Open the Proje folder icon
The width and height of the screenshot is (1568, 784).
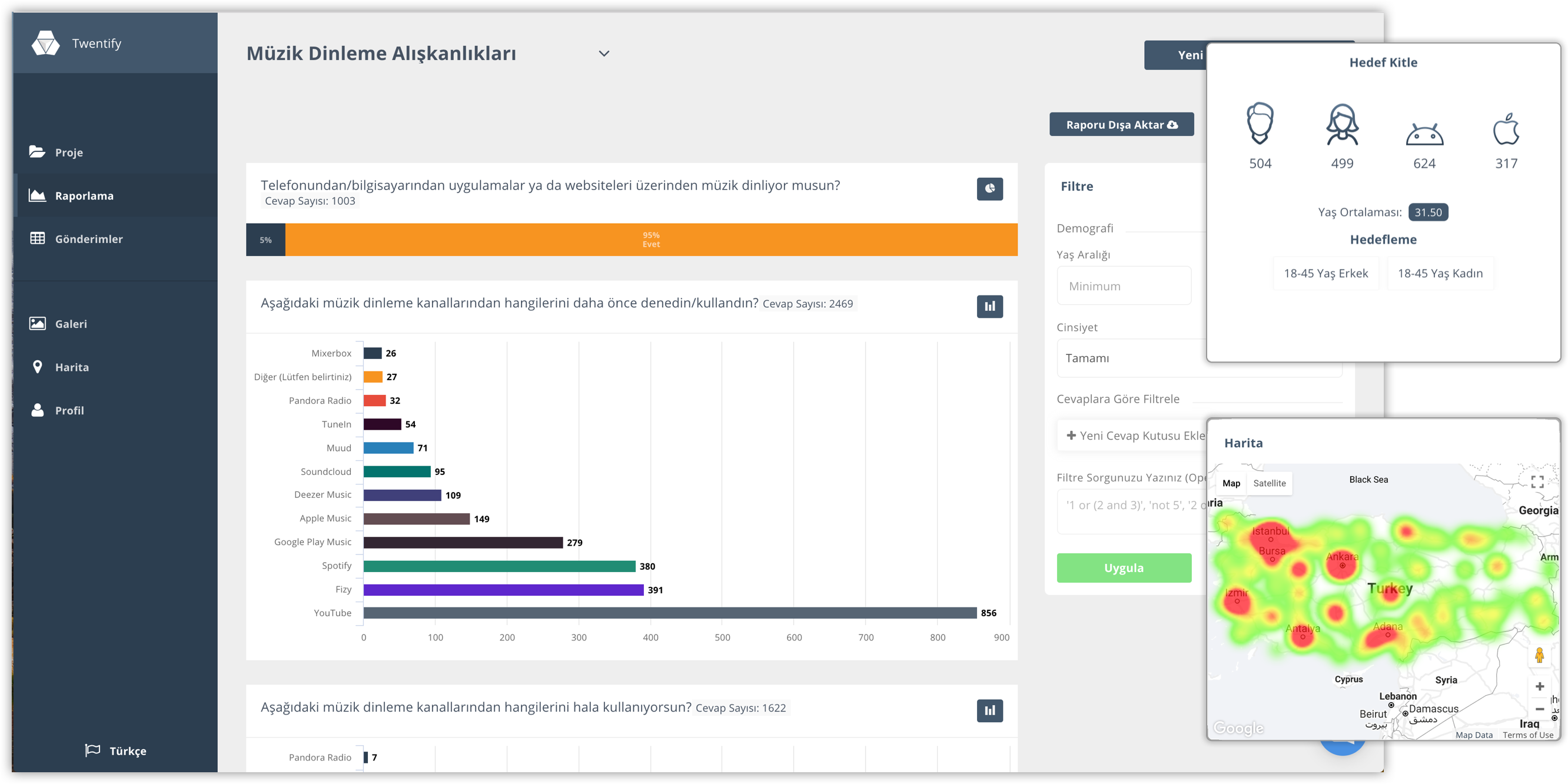[37, 152]
